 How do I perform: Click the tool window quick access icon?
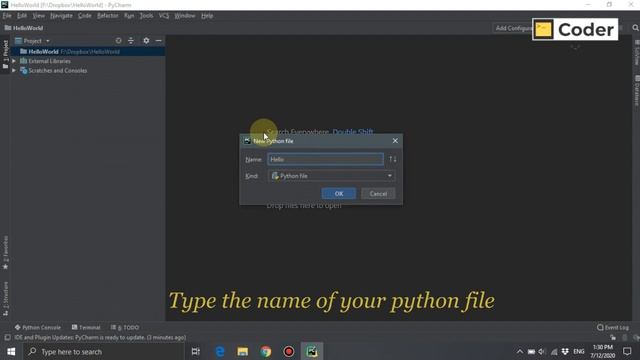pos(7,338)
